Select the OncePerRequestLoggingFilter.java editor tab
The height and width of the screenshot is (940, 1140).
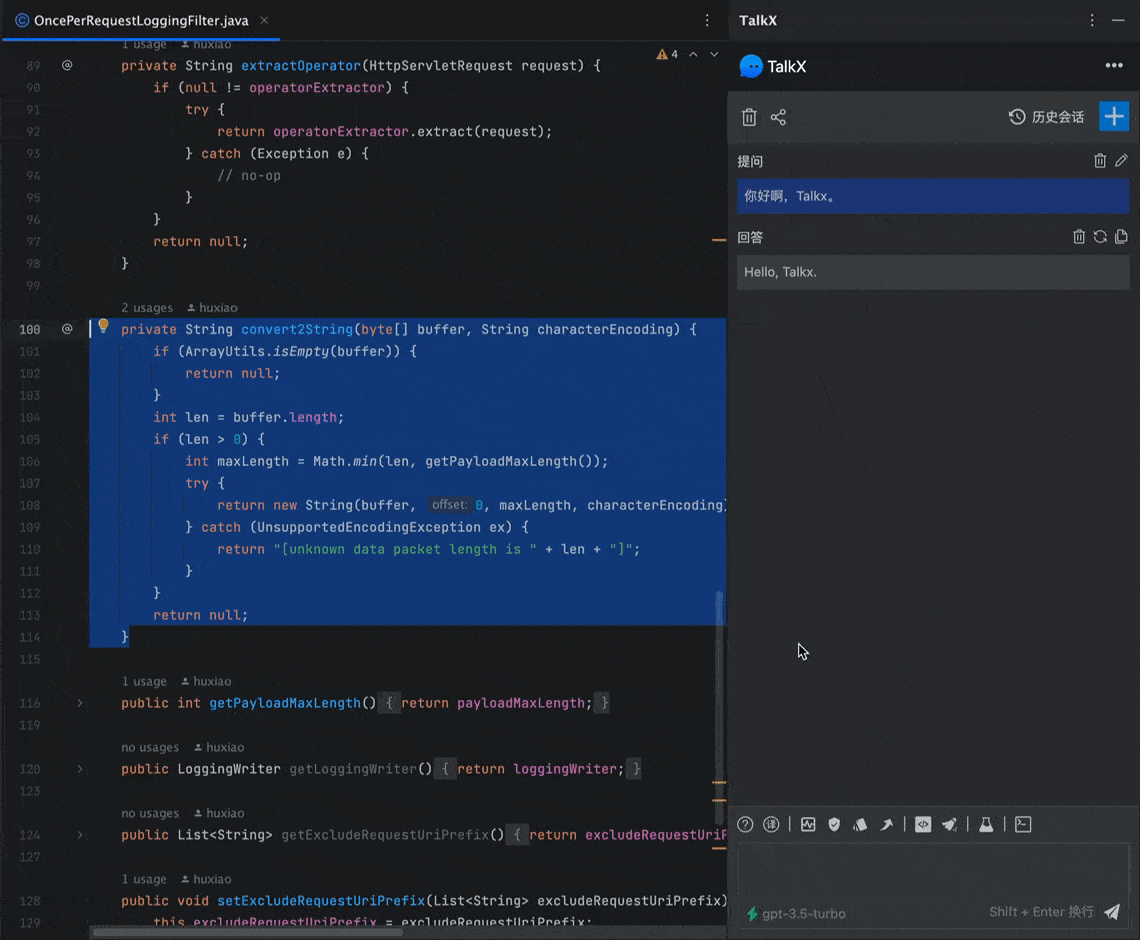141,20
